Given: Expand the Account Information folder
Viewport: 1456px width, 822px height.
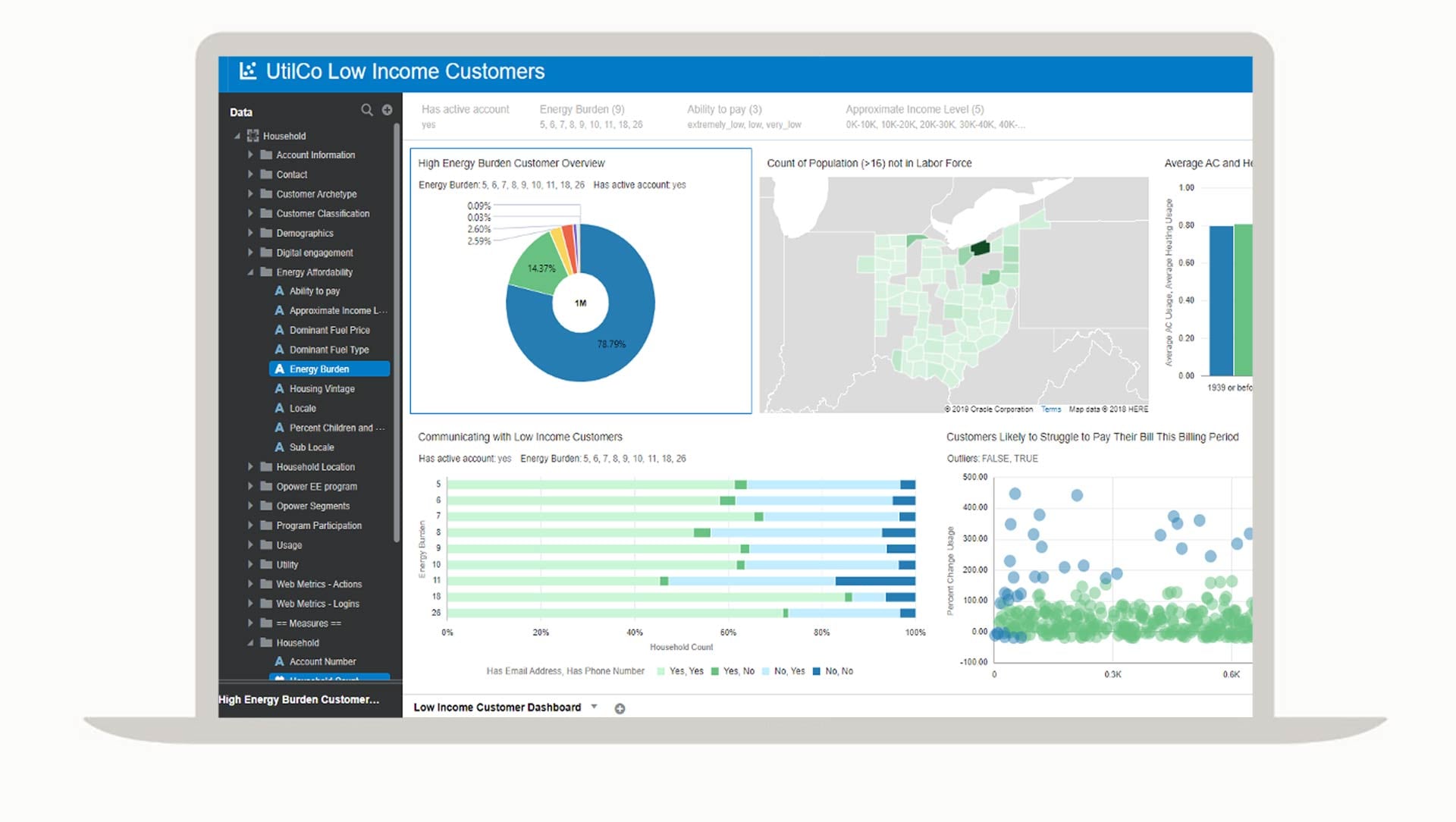Looking at the screenshot, I should [250, 155].
